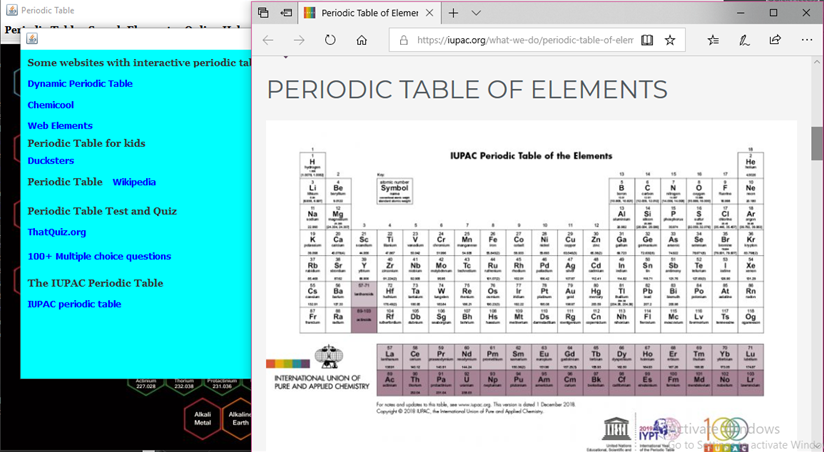Open the Dynamic Periodic Table link
824x452 pixels.
pos(80,84)
